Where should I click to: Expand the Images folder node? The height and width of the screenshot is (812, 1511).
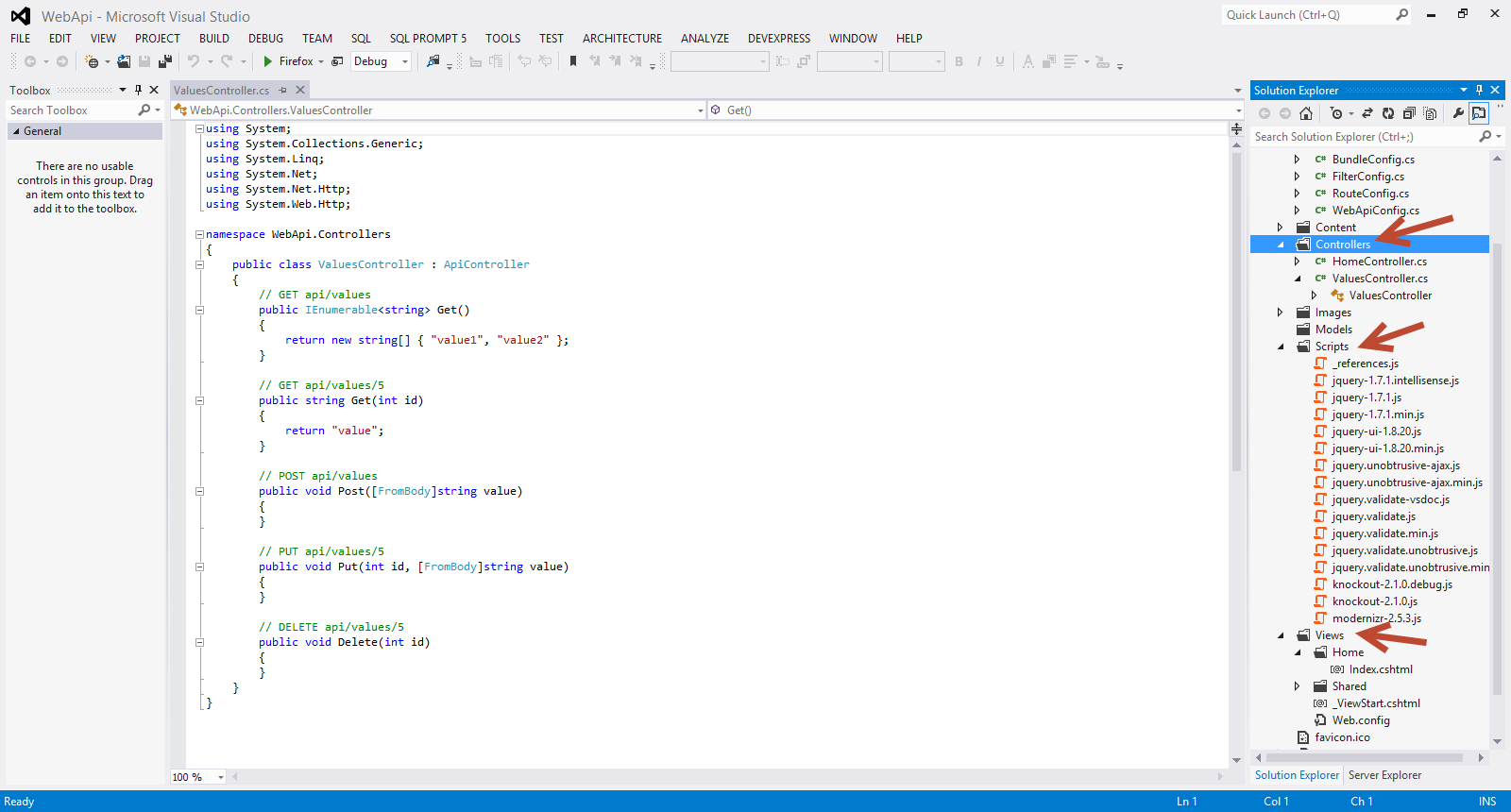(1281, 313)
